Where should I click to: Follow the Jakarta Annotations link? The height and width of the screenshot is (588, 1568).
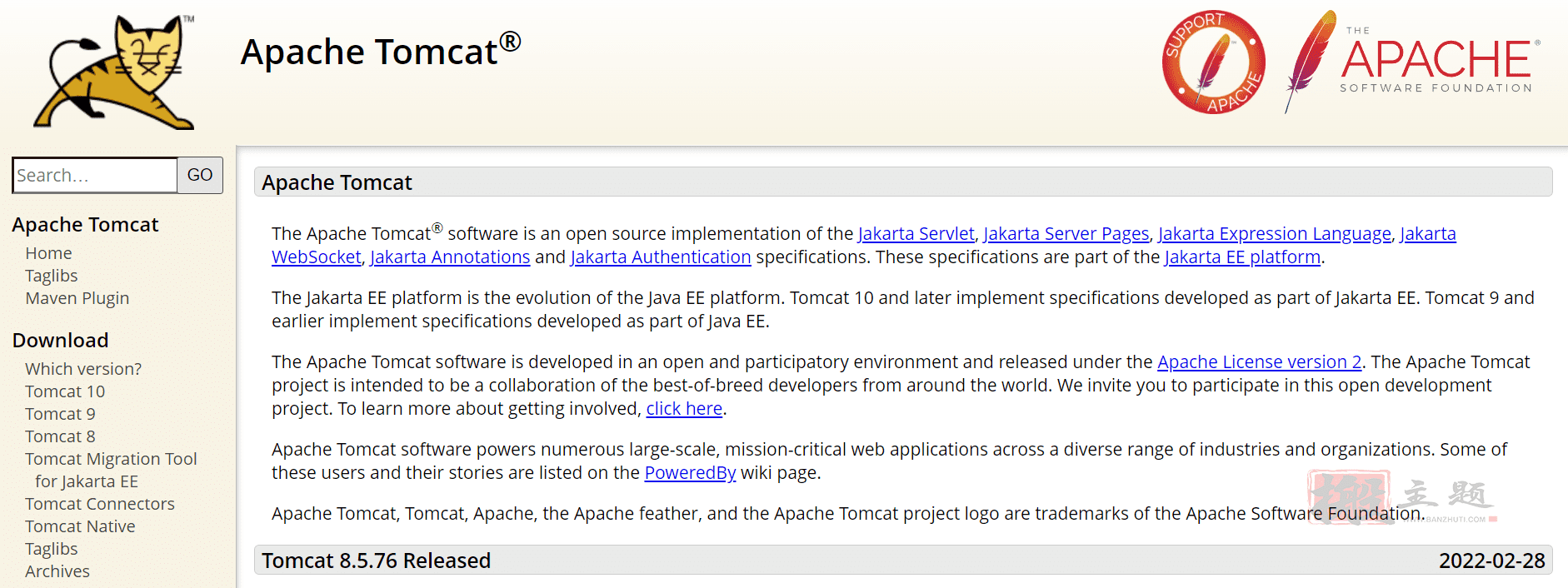[x=450, y=257]
